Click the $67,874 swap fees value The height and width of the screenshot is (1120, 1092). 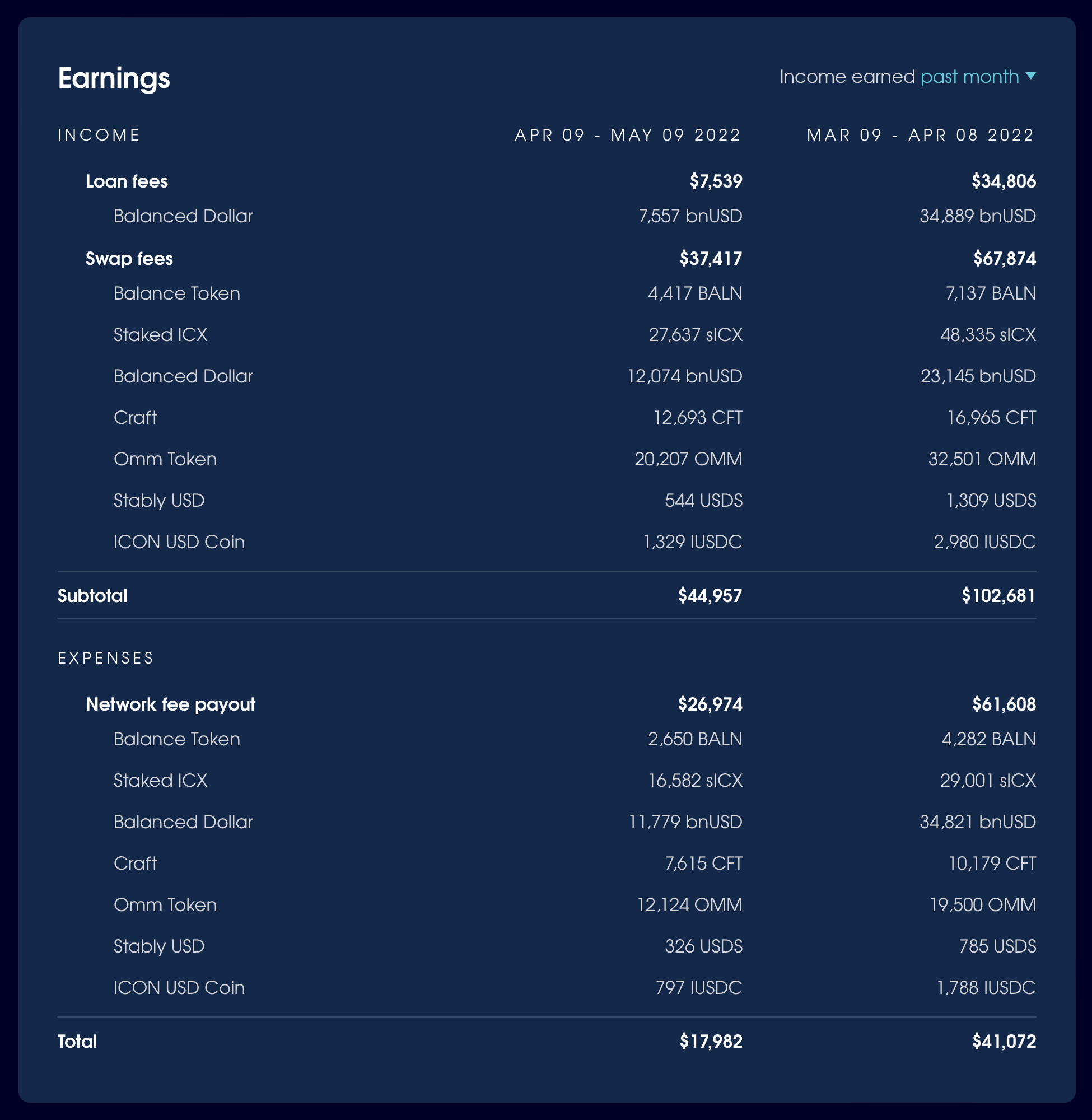pos(1004,259)
